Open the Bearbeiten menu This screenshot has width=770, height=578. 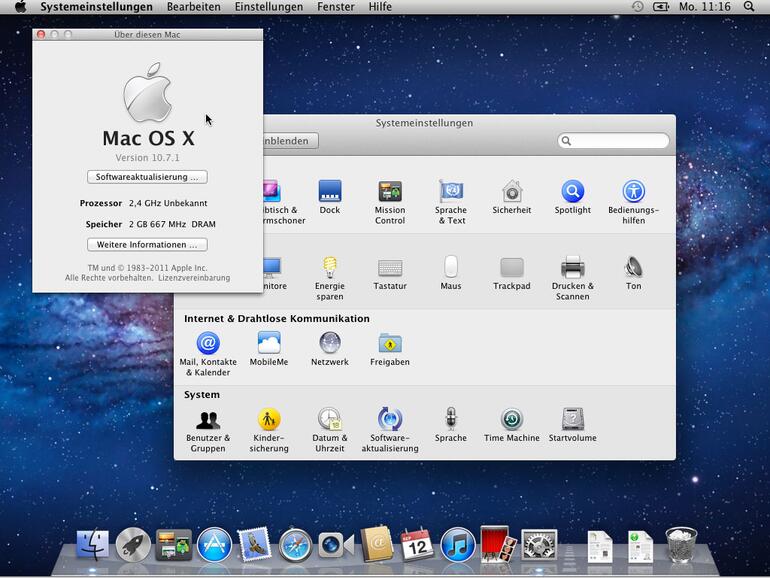click(194, 7)
